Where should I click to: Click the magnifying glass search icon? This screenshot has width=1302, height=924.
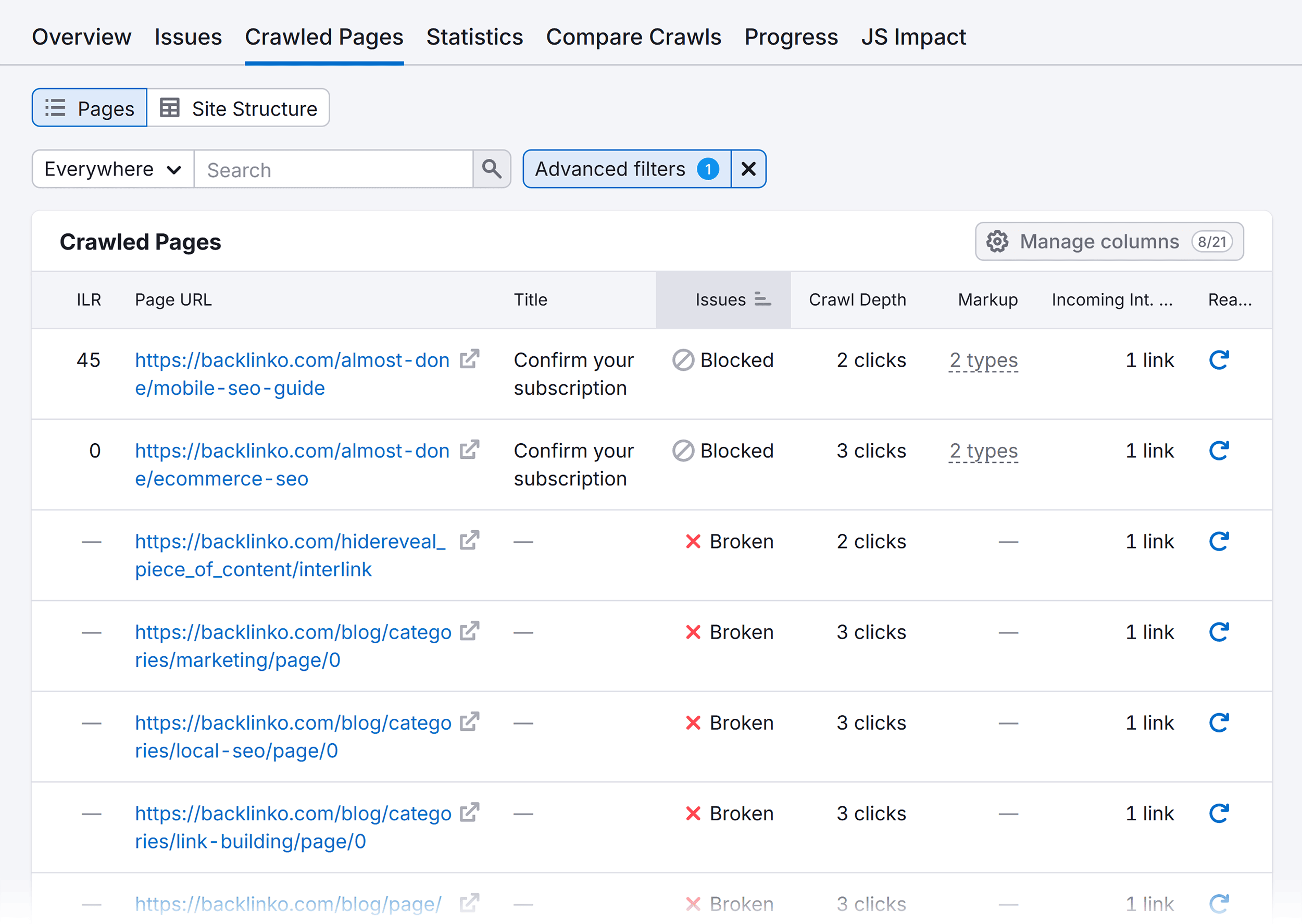pyautogui.click(x=492, y=169)
